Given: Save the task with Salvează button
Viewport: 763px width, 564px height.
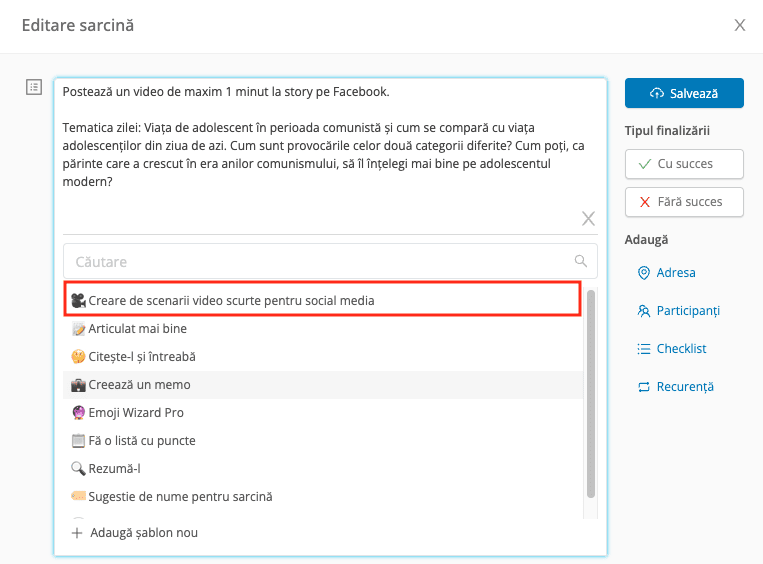Looking at the screenshot, I should click(x=684, y=93).
